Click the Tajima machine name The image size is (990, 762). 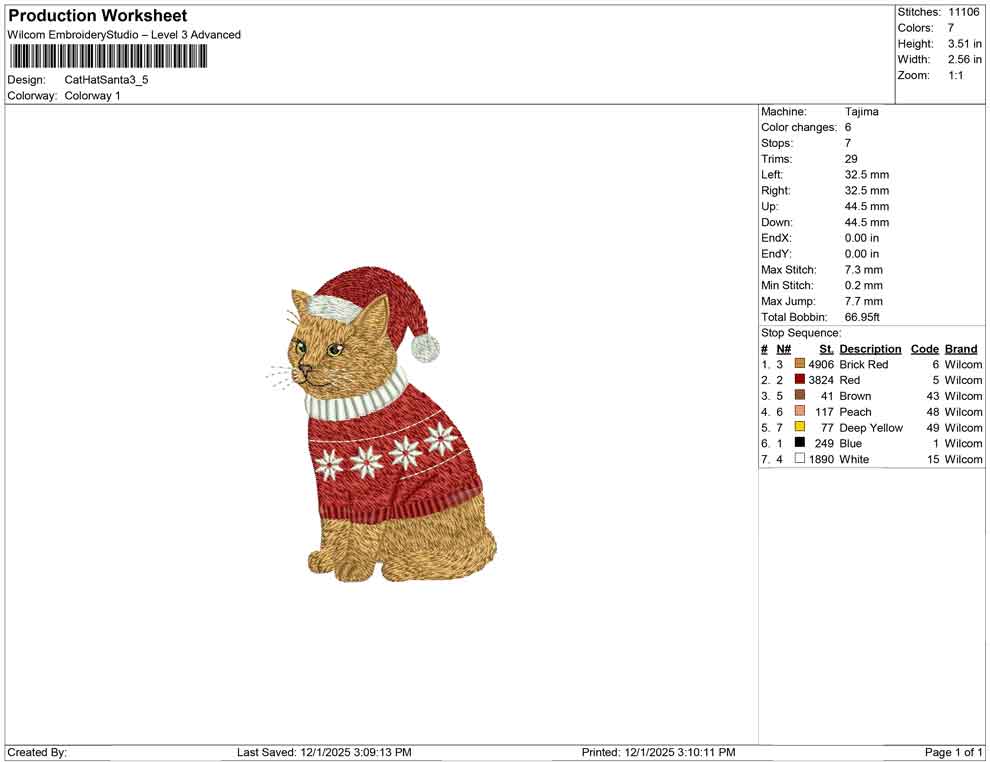click(x=862, y=111)
